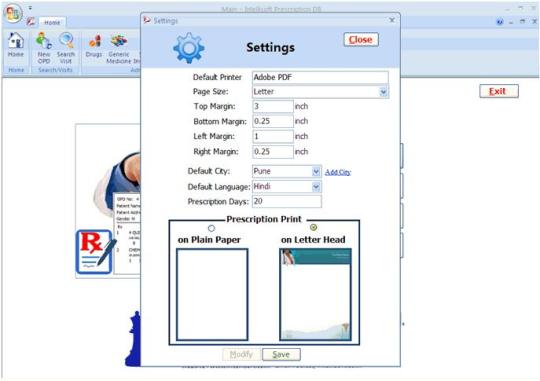Expand the Default City dropdown
540x381 pixels.
pos(316,171)
